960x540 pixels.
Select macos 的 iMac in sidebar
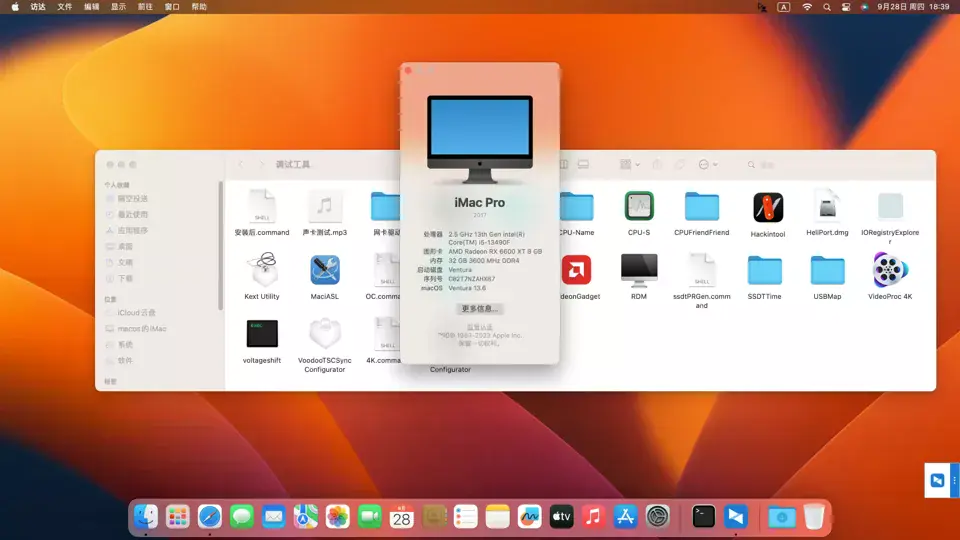point(141,328)
